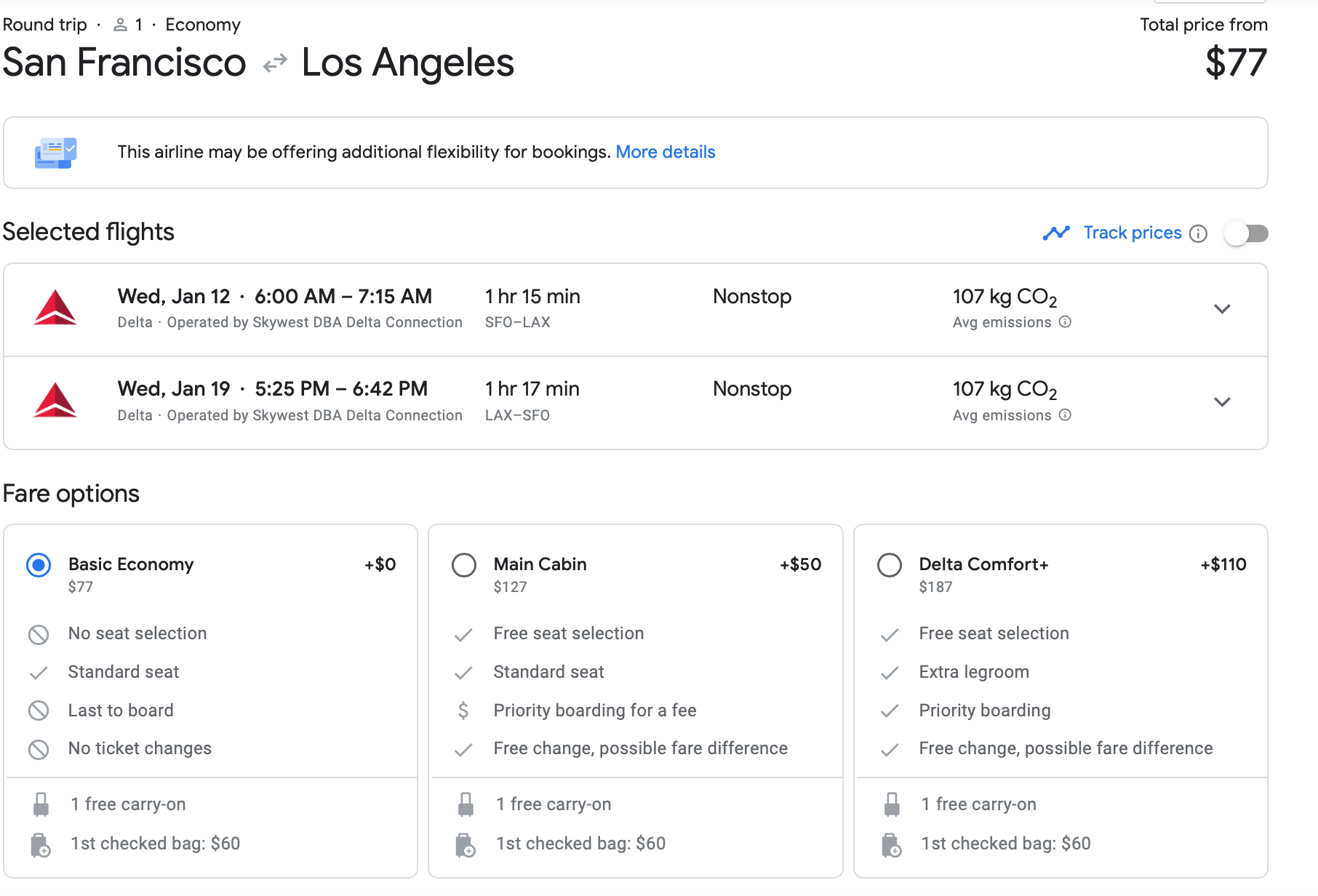Click the Main Cabin $127 price

click(510, 587)
